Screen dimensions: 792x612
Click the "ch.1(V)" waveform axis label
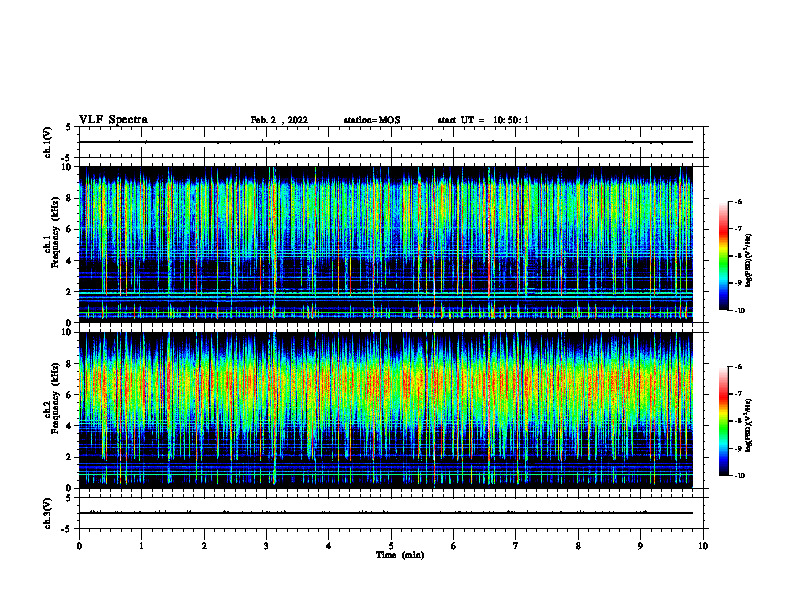click(47, 142)
